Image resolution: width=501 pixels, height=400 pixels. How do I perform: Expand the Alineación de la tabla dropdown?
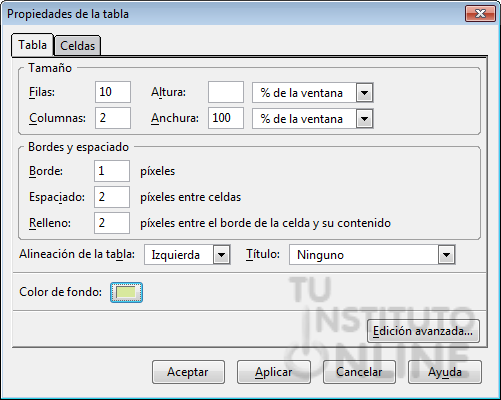[187, 255]
